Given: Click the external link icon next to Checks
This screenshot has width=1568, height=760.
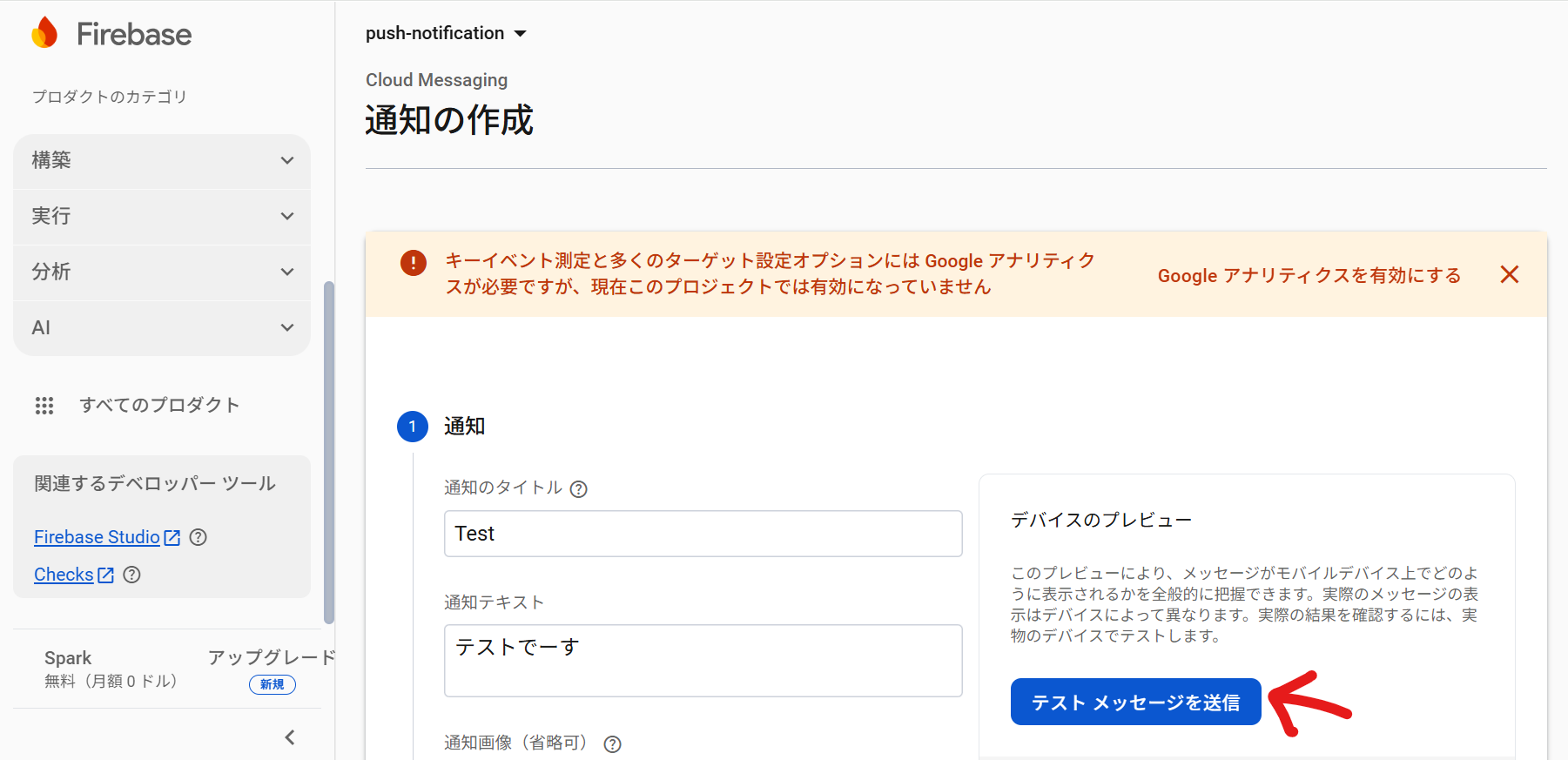Looking at the screenshot, I should point(105,575).
